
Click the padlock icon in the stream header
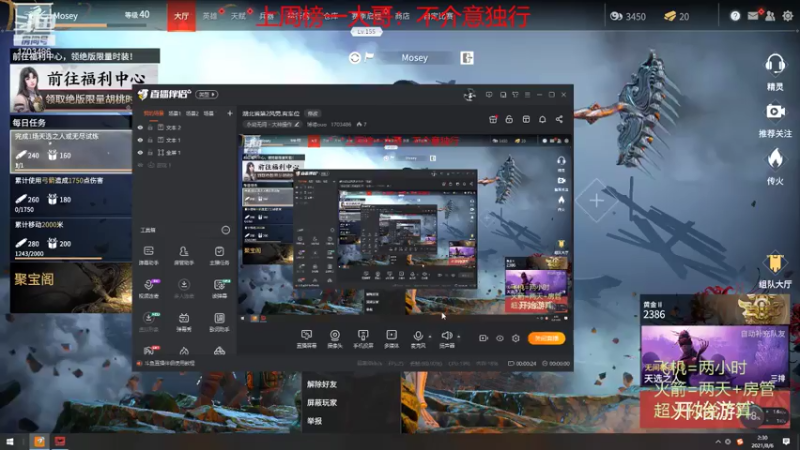point(509,119)
